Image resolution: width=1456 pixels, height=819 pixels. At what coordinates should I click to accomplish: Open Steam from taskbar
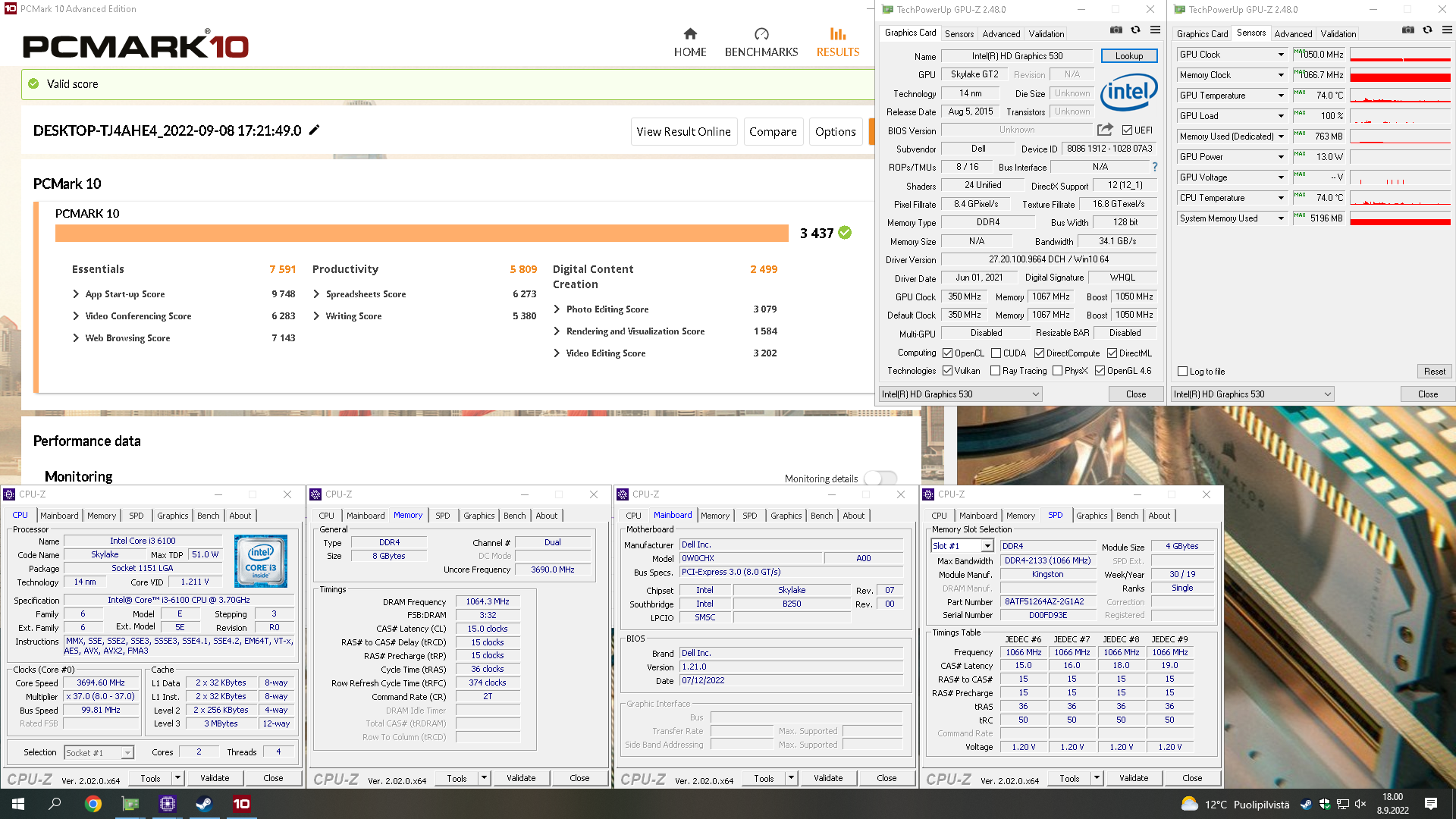205,804
